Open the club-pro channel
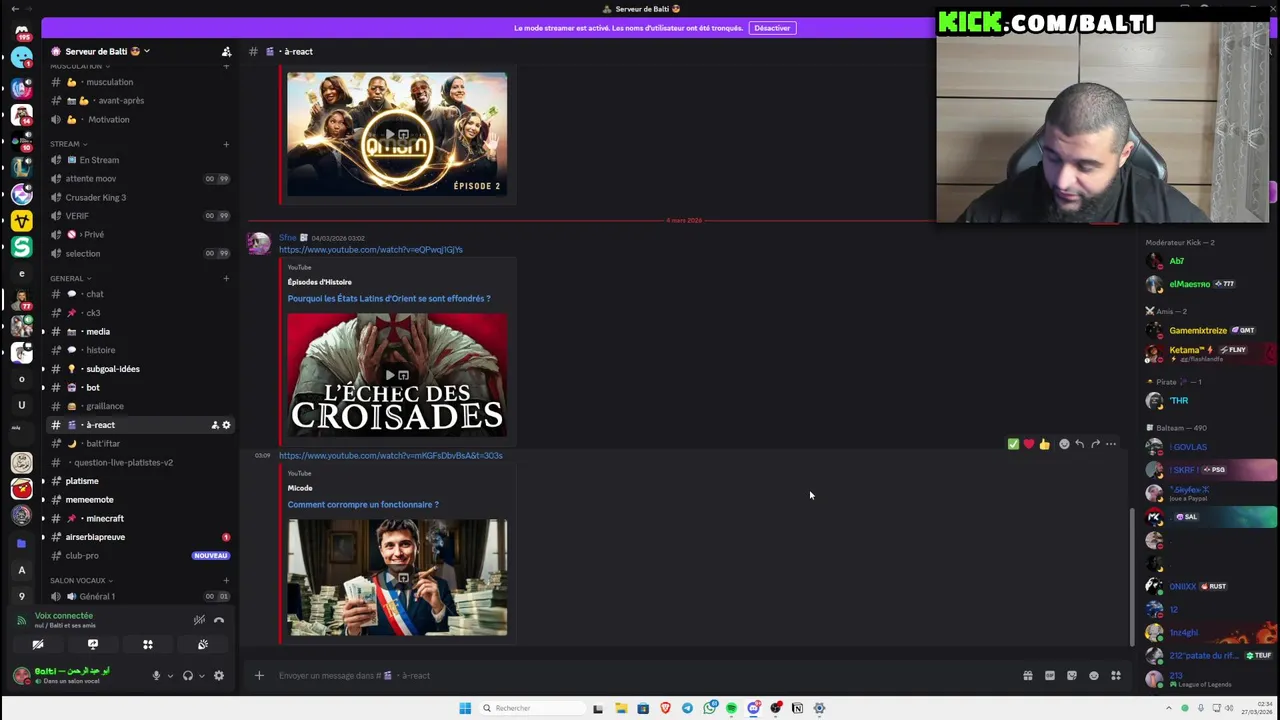The width and height of the screenshot is (1280, 720). coord(140,555)
